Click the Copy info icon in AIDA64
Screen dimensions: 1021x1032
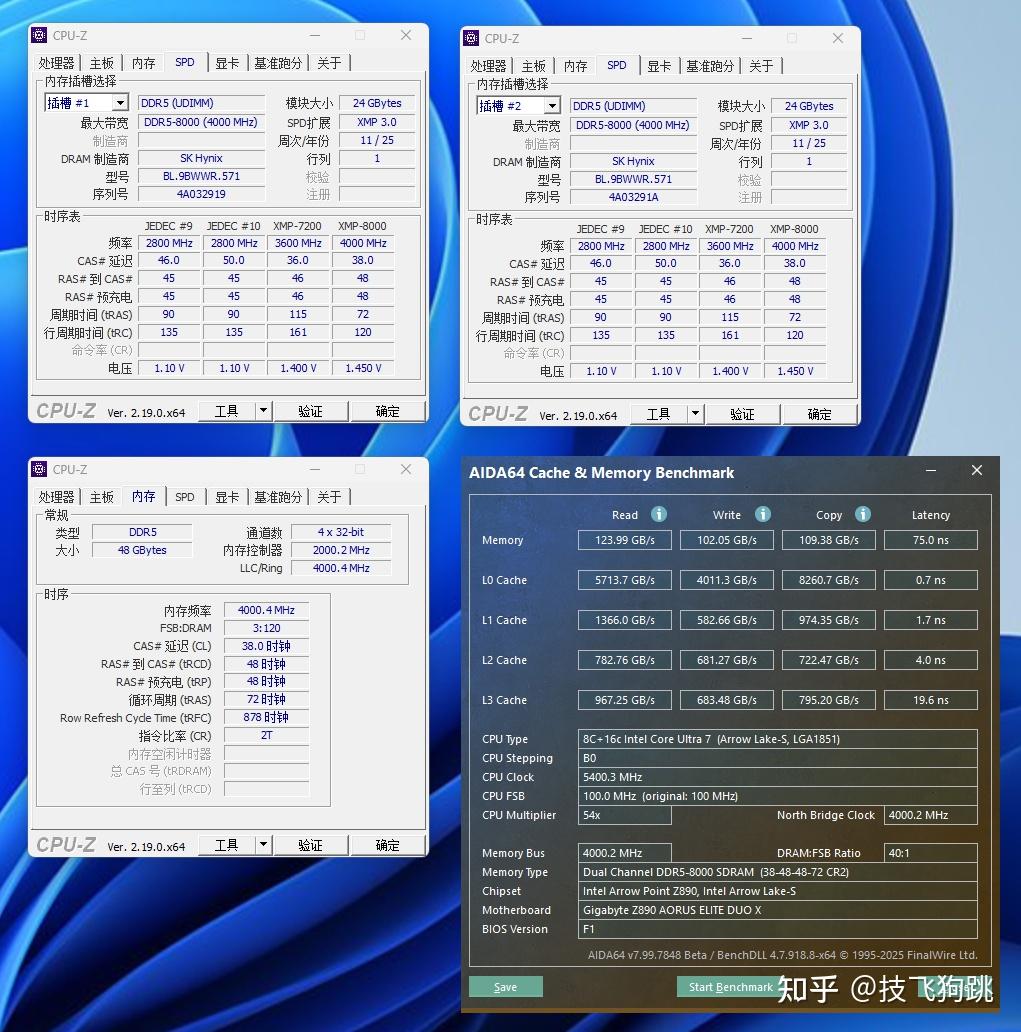pyautogui.click(x=862, y=514)
